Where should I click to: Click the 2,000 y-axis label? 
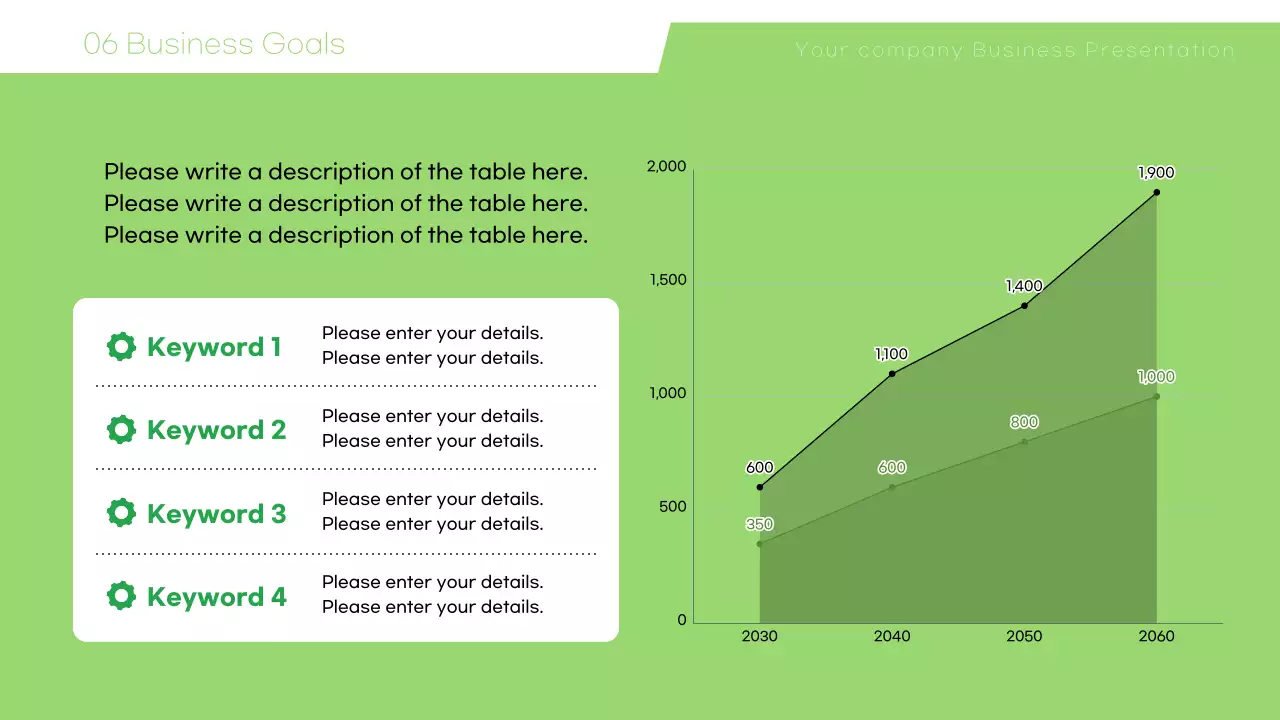667,166
